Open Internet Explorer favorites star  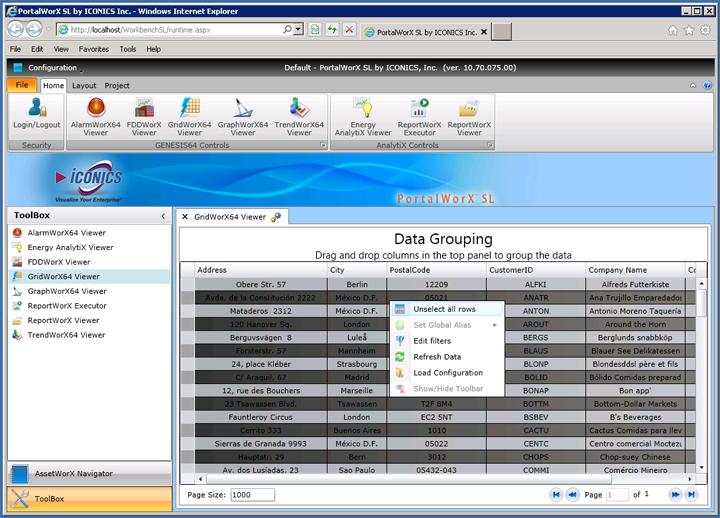(x=689, y=30)
